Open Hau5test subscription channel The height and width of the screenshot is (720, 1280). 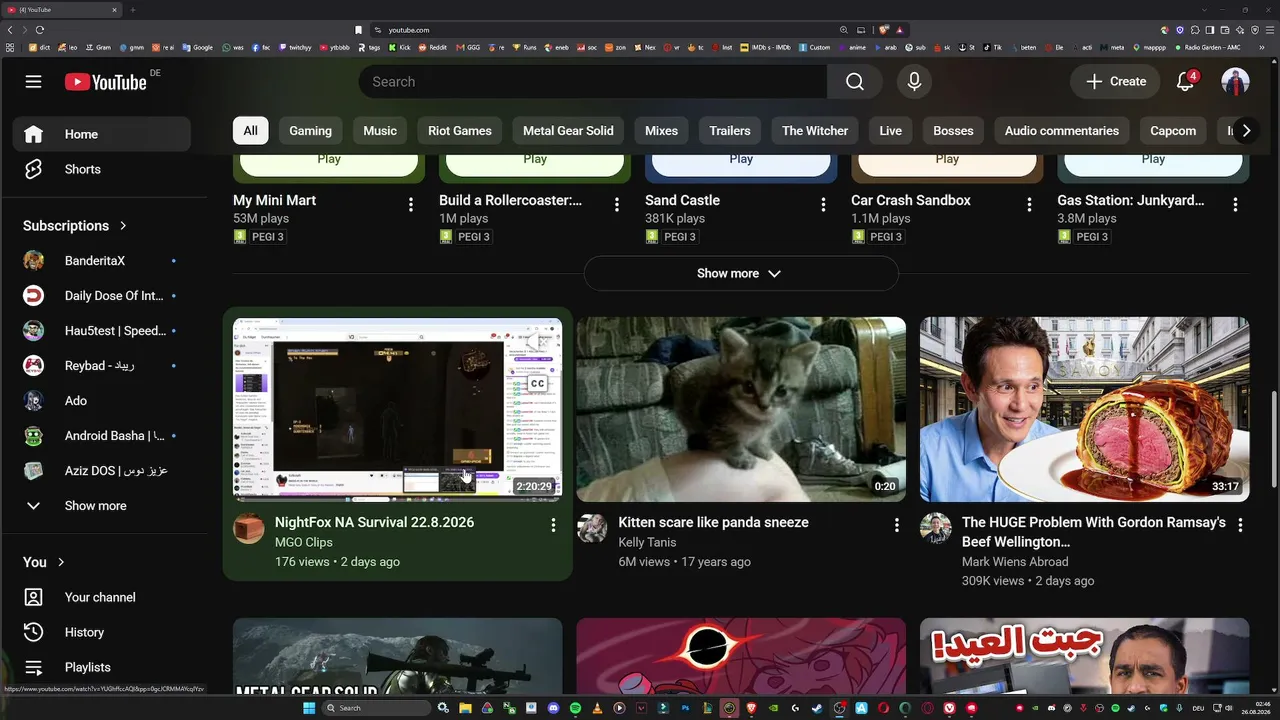click(x=101, y=331)
